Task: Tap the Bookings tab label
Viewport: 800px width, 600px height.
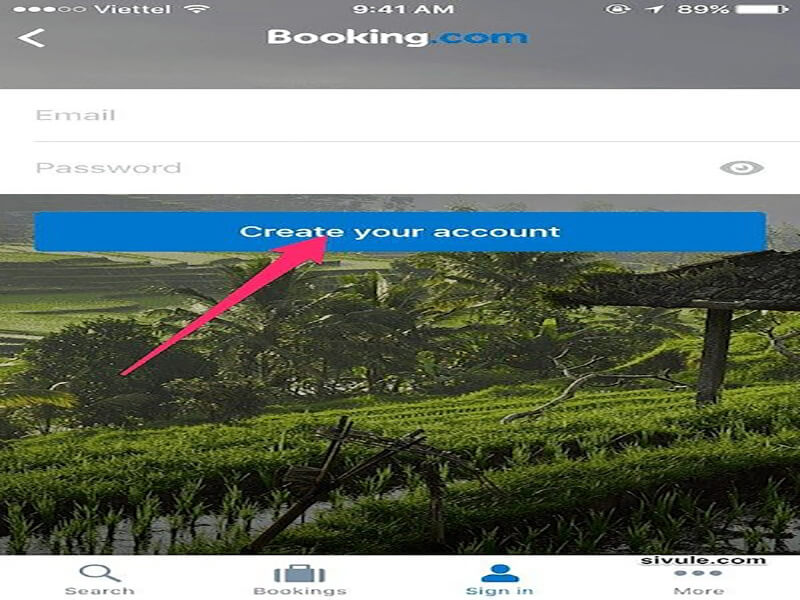Action: [300, 591]
